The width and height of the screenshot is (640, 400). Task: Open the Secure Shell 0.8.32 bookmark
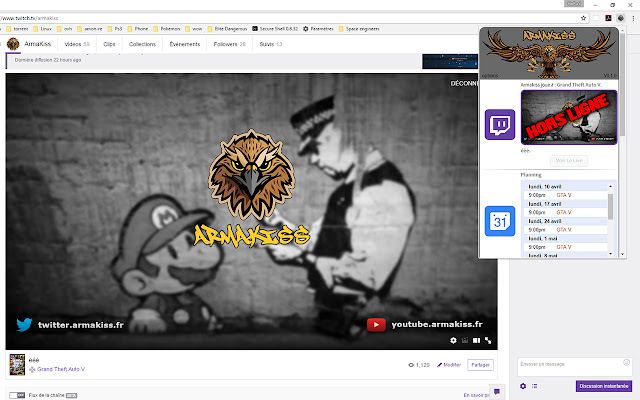point(275,29)
